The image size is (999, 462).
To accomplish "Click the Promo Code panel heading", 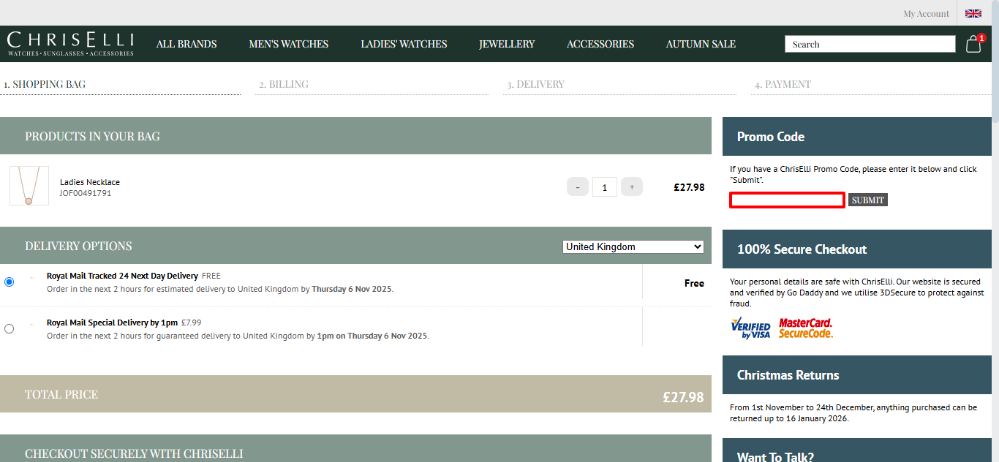I will (770, 136).
